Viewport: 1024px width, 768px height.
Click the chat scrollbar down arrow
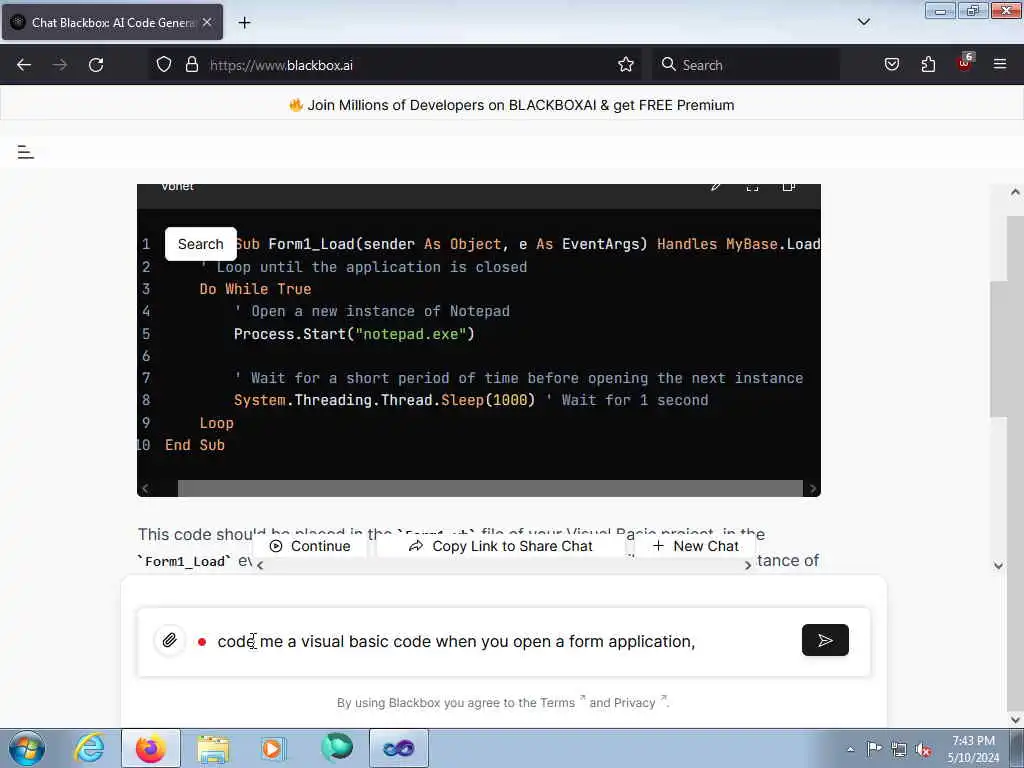[x=998, y=566]
